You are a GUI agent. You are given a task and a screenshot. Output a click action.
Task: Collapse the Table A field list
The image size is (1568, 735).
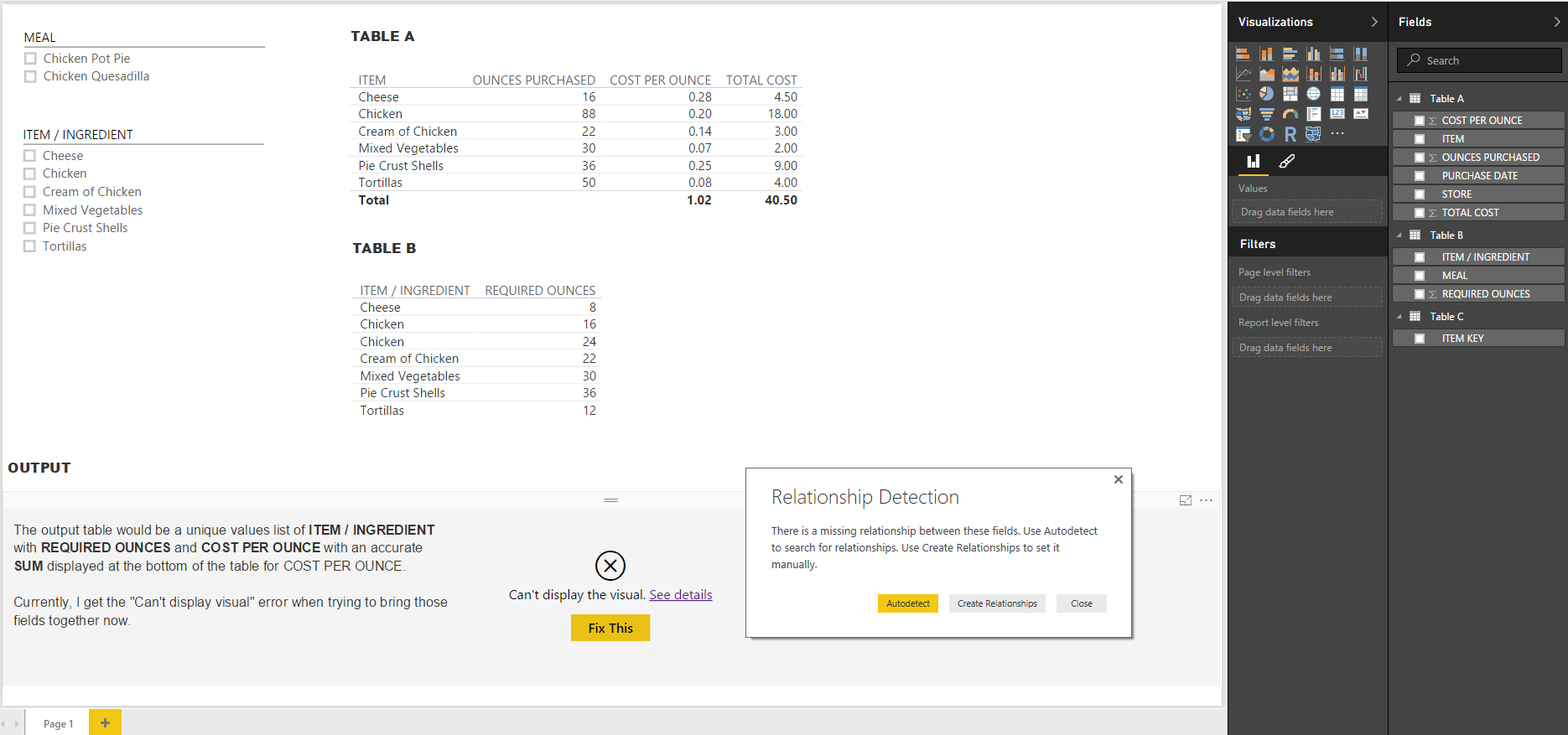[1399, 99]
